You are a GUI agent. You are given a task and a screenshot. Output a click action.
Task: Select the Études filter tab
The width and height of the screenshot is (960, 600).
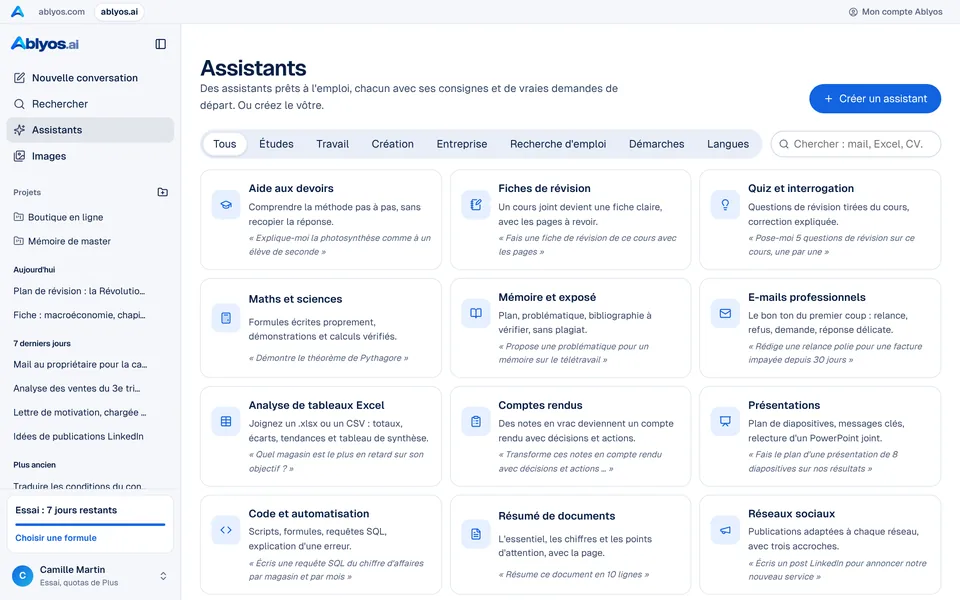click(x=276, y=144)
